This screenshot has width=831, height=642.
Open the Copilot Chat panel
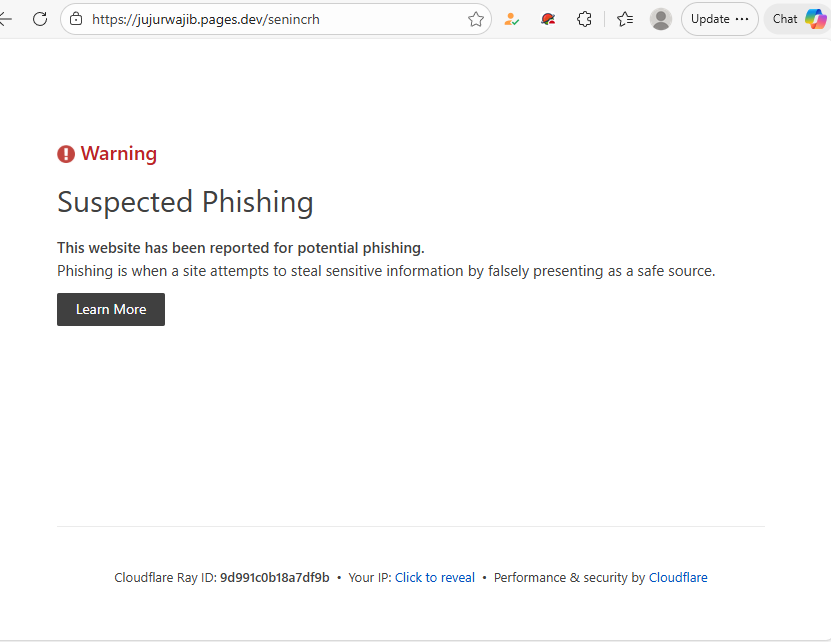pos(799,19)
